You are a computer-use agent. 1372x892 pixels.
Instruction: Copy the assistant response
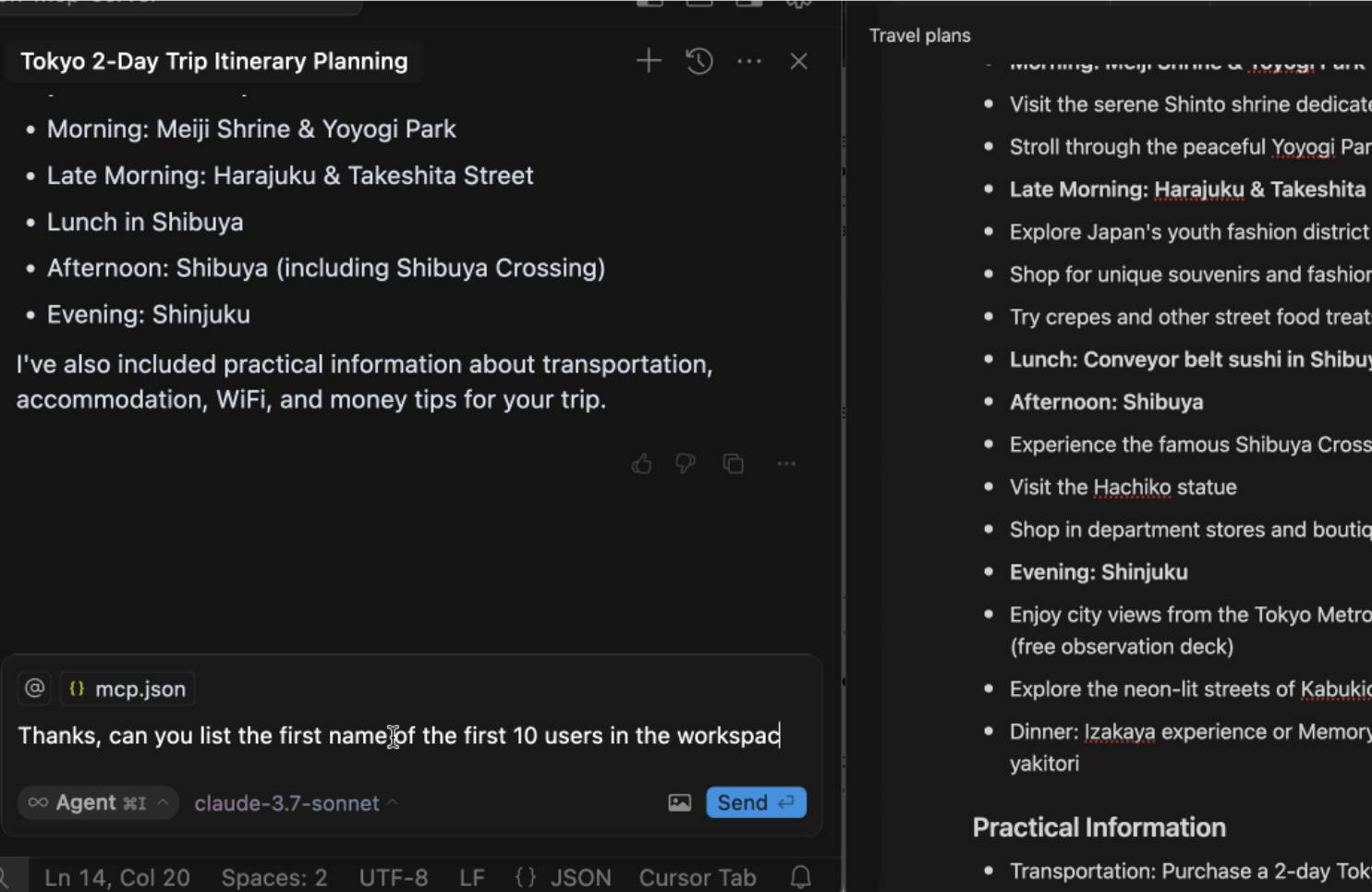click(734, 464)
